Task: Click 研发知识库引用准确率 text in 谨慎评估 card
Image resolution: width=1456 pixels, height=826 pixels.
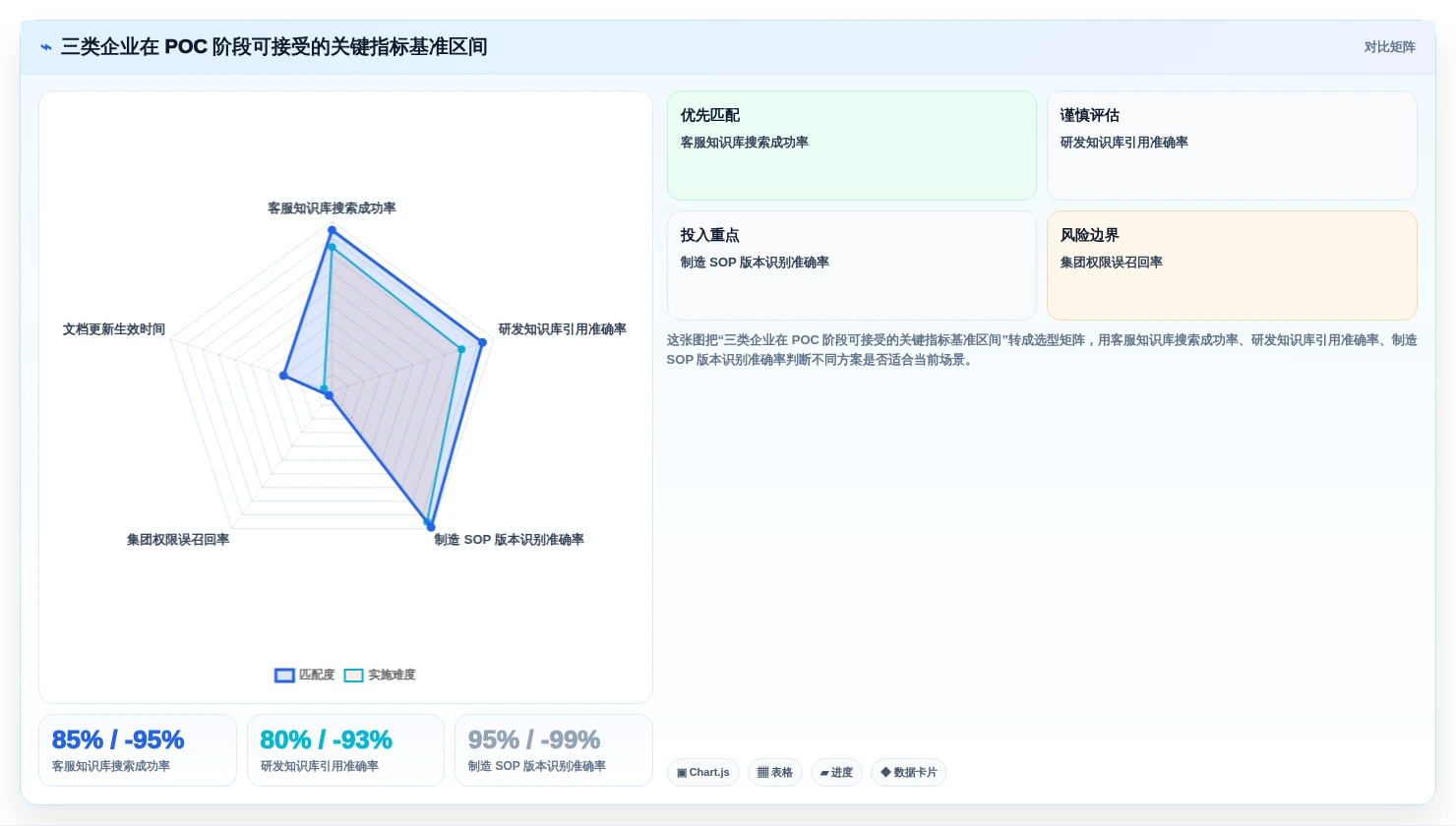Action: pos(1124,143)
